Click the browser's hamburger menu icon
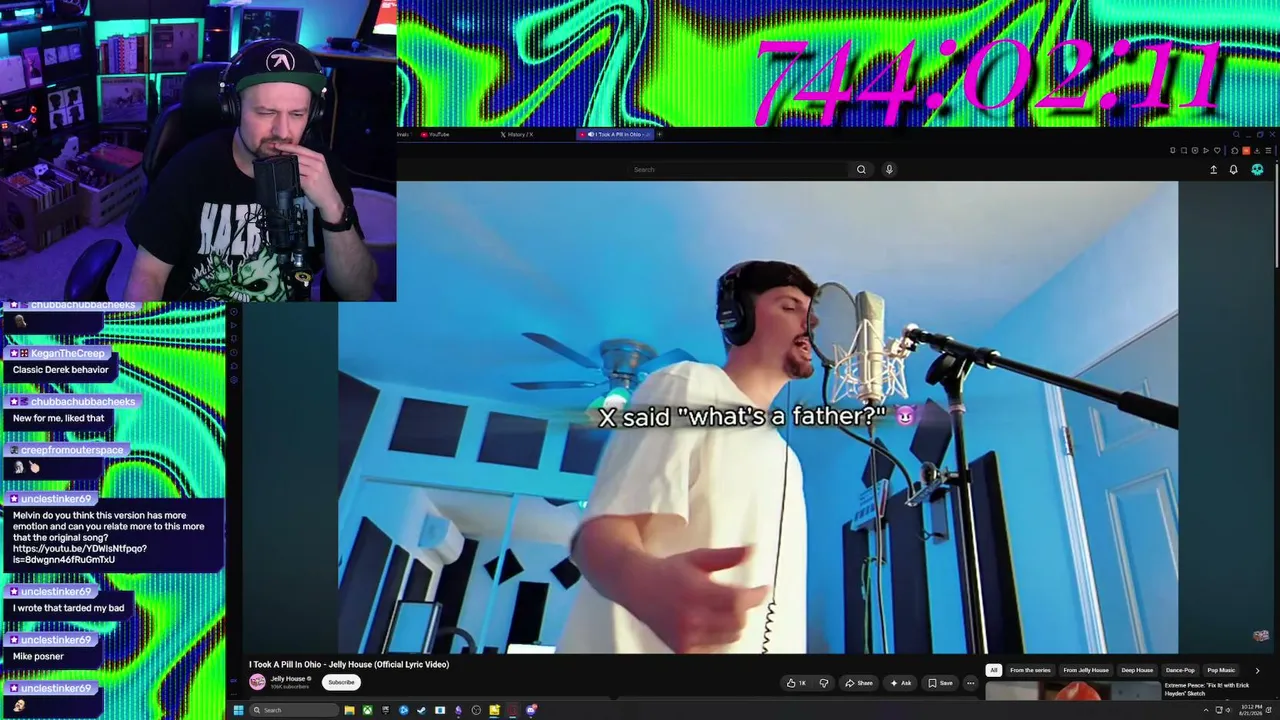This screenshot has height=720, width=1280. pos(1269,151)
